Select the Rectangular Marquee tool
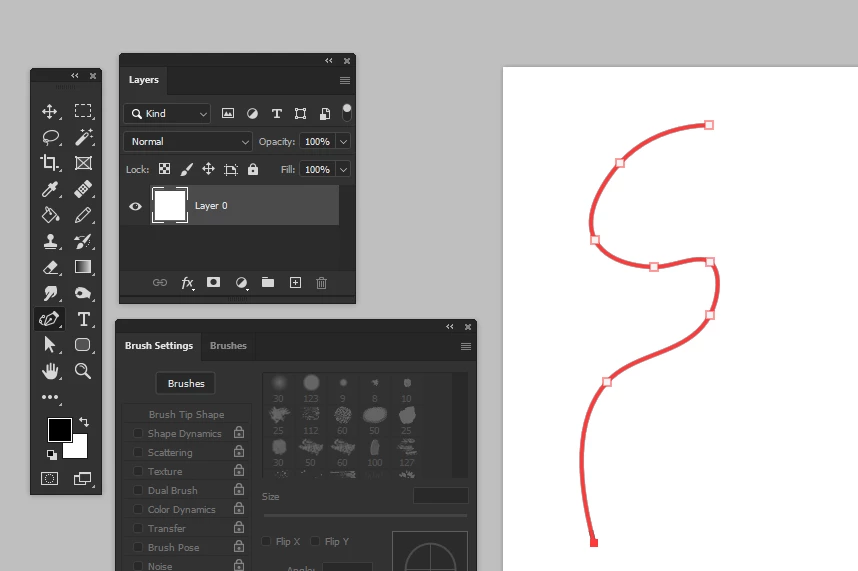The height and width of the screenshot is (571, 858). [83, 111]
